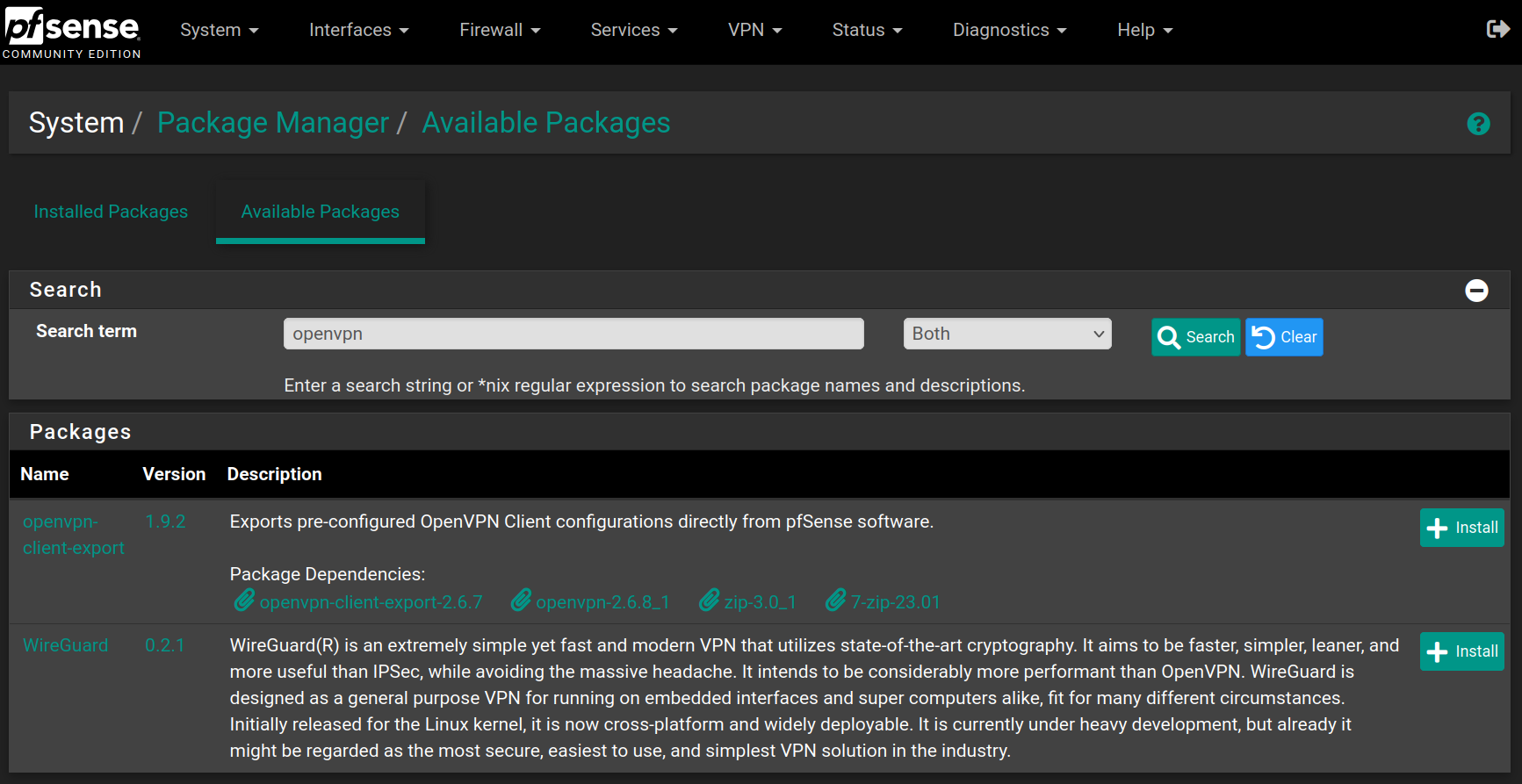Viewport: 1522px width, 784px height.
Task: Click Package Manager breadcrumb link
Action: (x=273, y=123)
